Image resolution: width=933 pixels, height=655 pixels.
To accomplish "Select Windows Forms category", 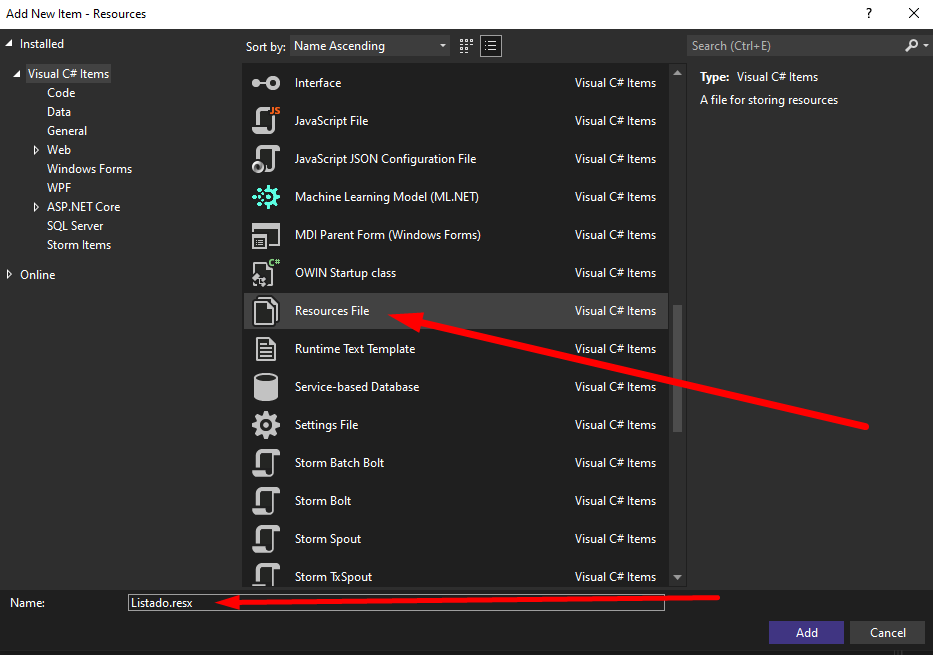I will [89, 169].
